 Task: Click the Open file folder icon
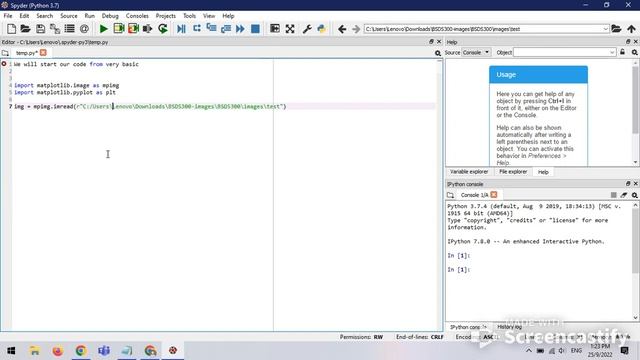tap(25, 29)
